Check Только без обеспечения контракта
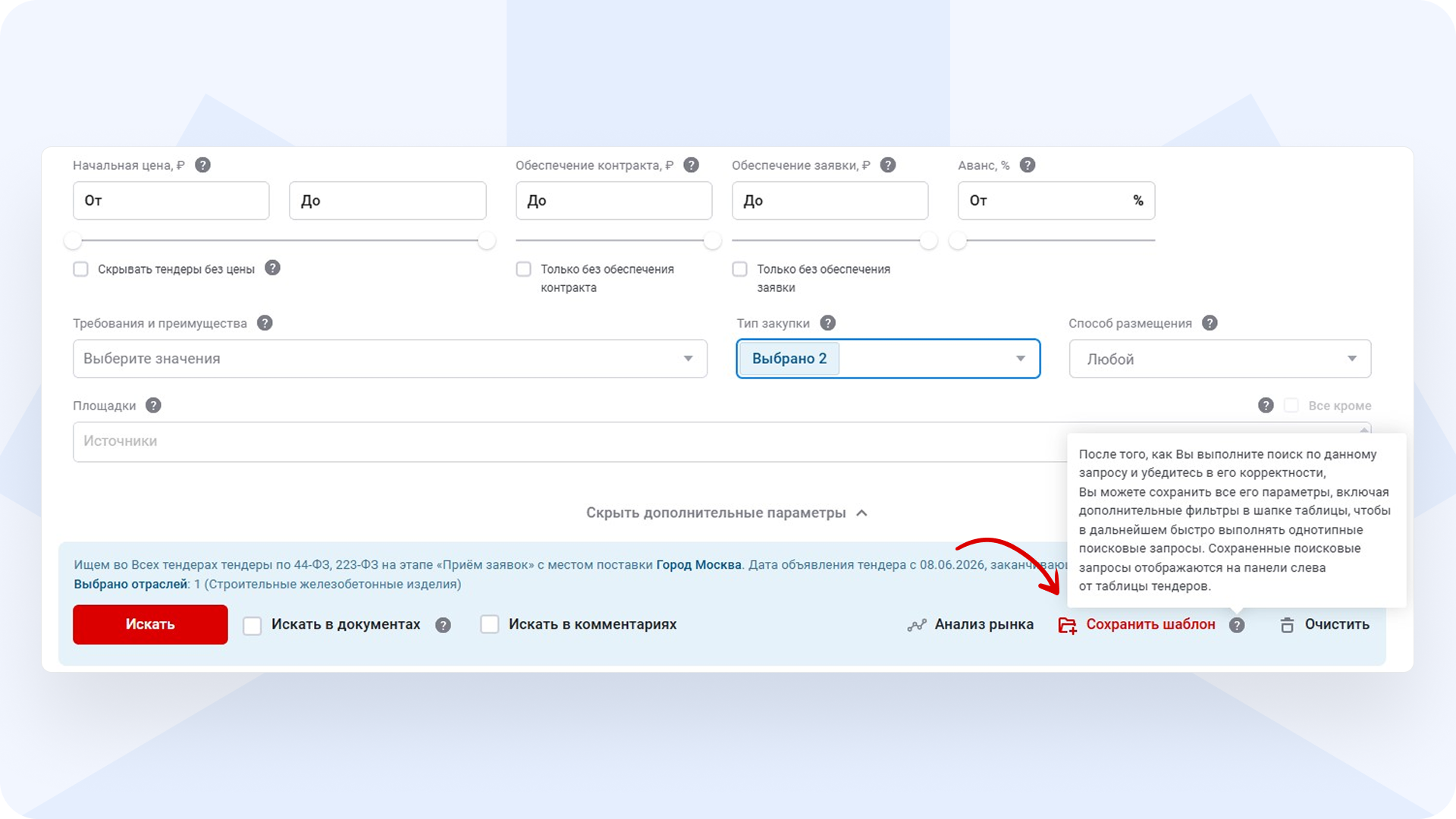 point(523,269)
